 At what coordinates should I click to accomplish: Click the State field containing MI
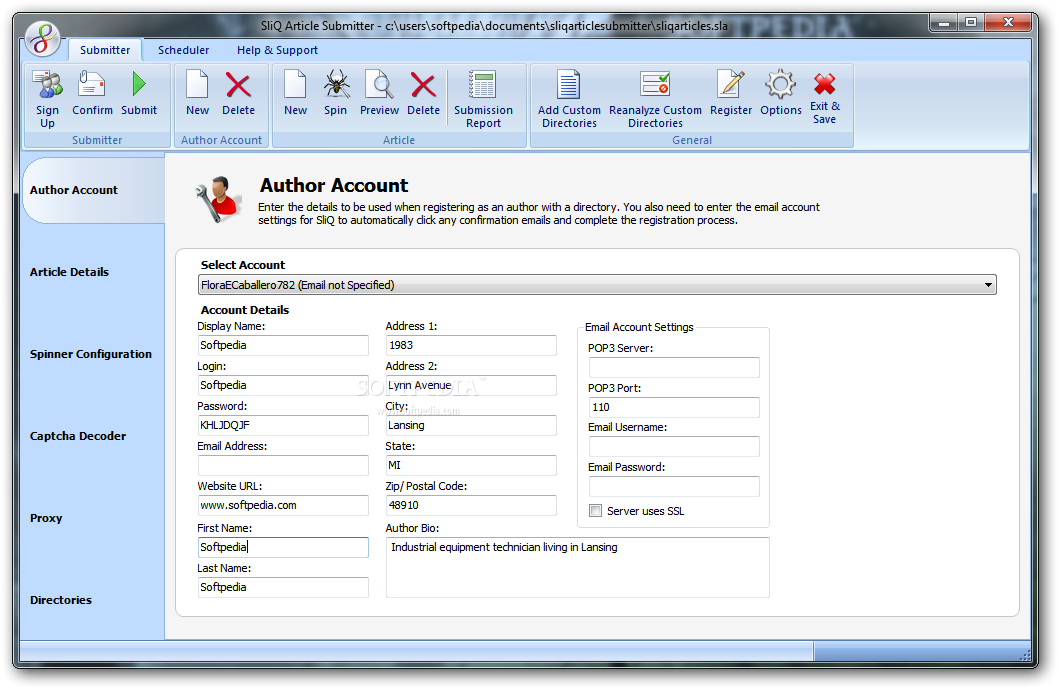point(471,465)
